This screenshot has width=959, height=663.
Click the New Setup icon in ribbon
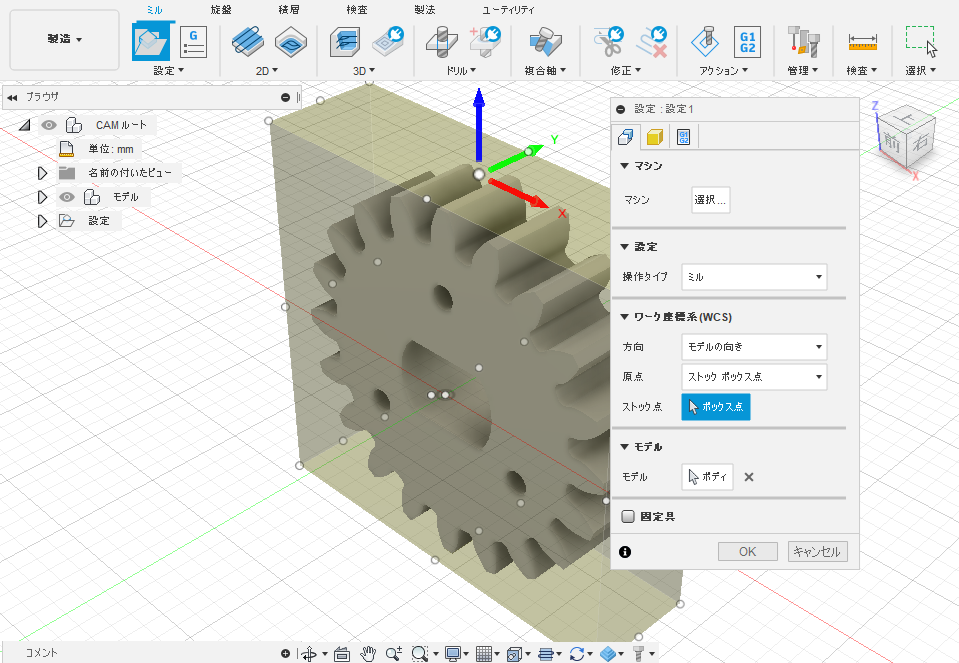(150, 42)
